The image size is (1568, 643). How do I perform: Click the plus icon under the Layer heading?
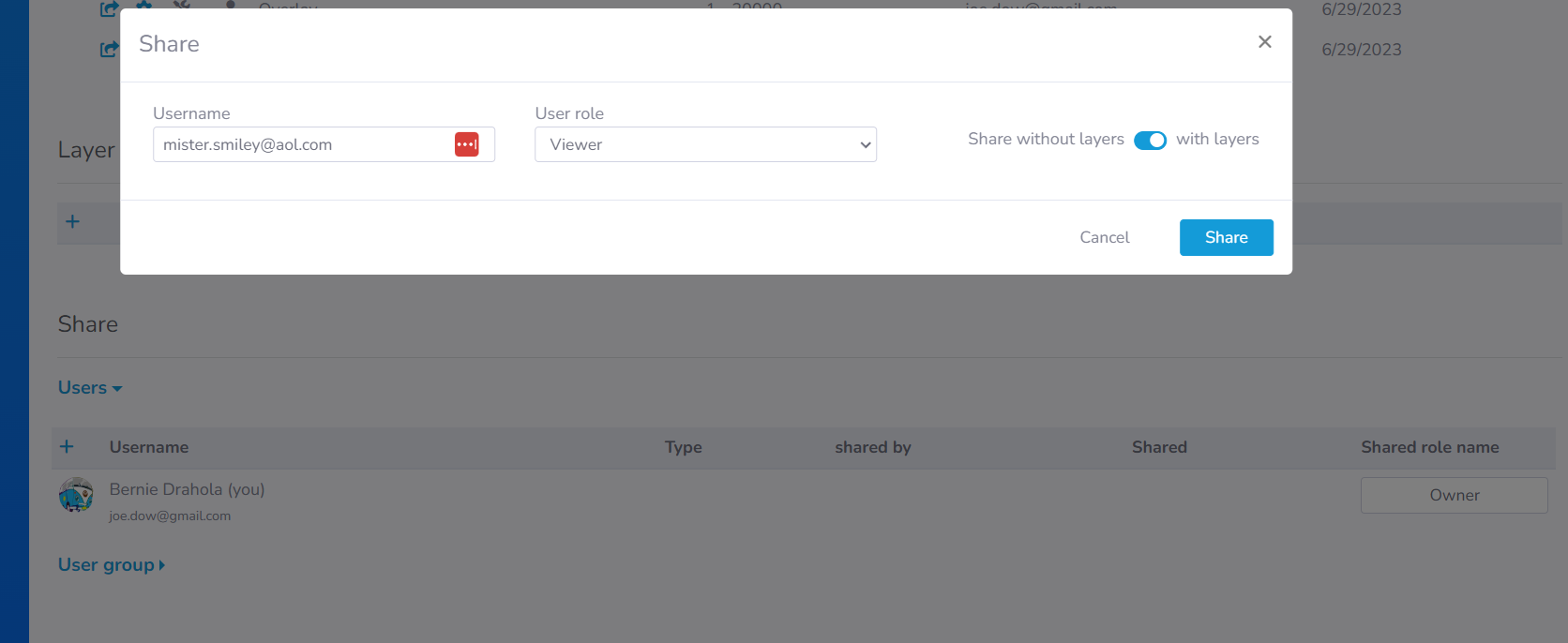coord(72,222)
